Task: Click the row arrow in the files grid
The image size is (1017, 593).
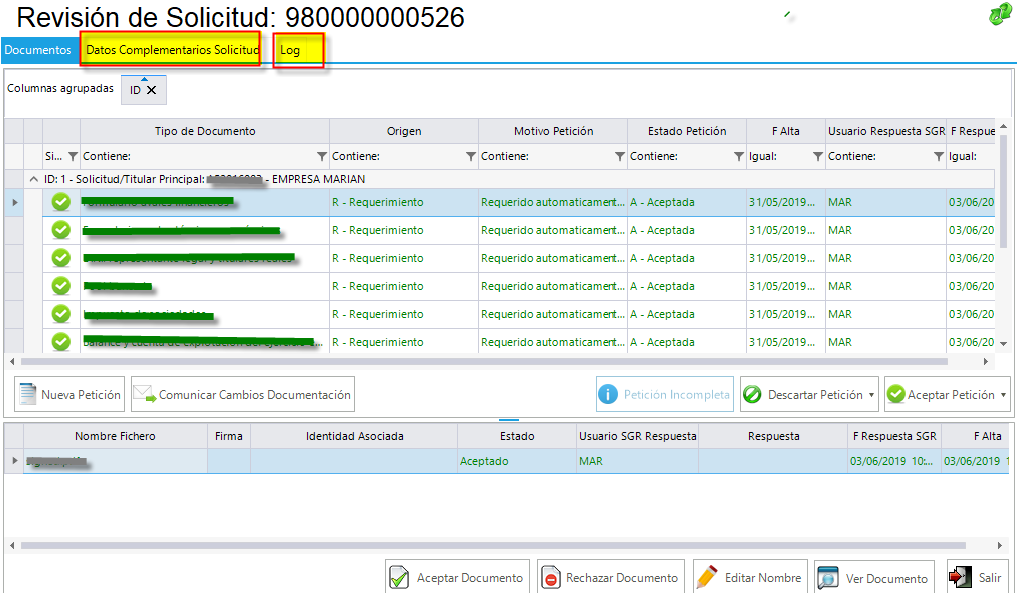Action: (x=14, y=461)
